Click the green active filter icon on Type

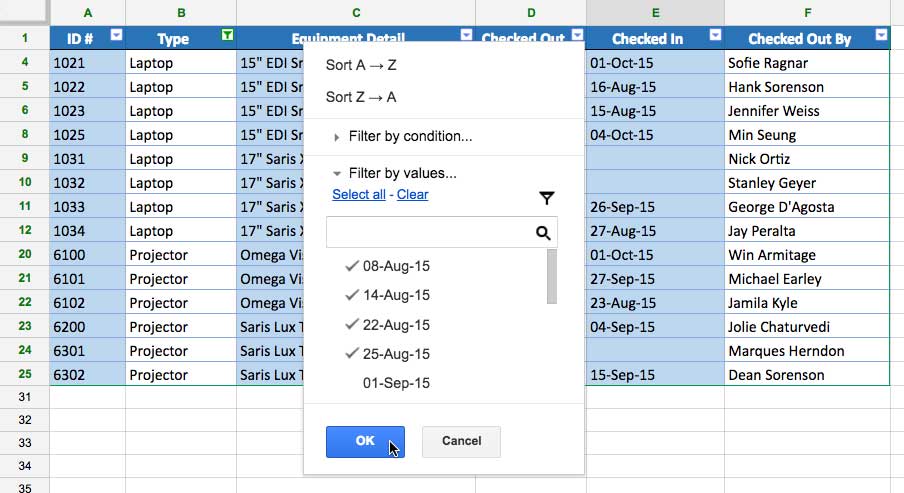coord(227,35)
